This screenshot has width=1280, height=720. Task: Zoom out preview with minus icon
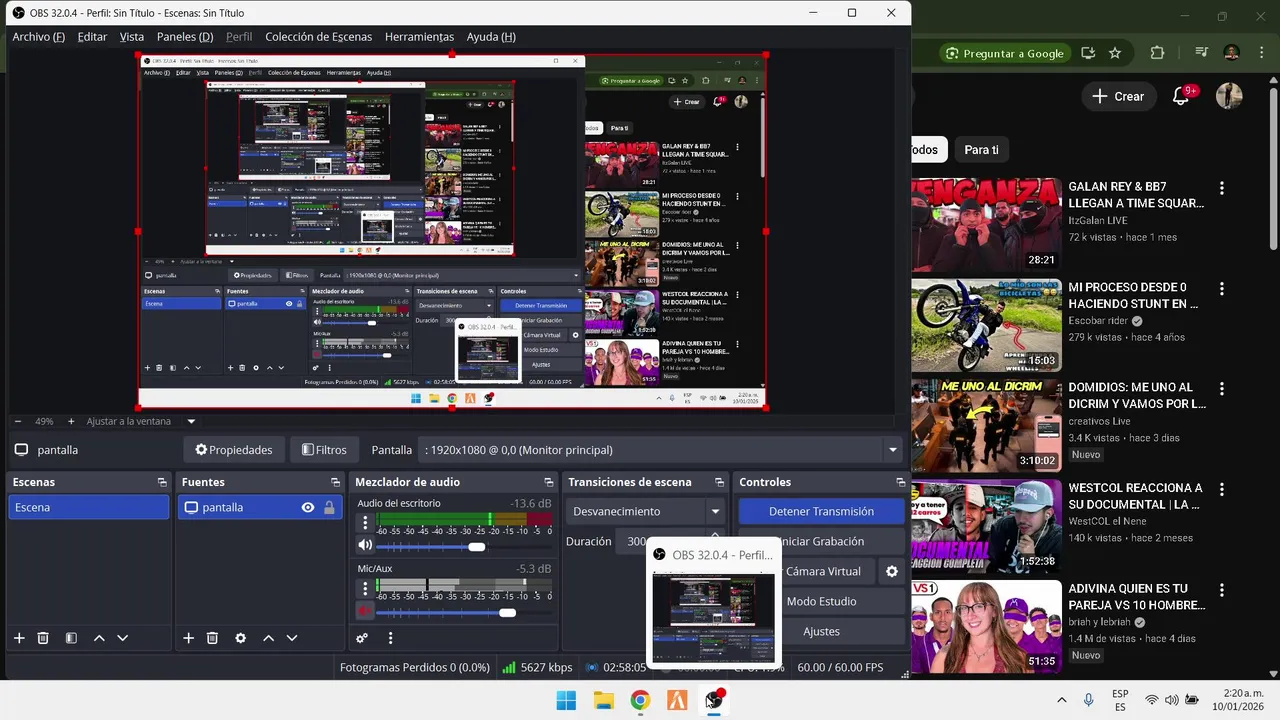point(17,421)
